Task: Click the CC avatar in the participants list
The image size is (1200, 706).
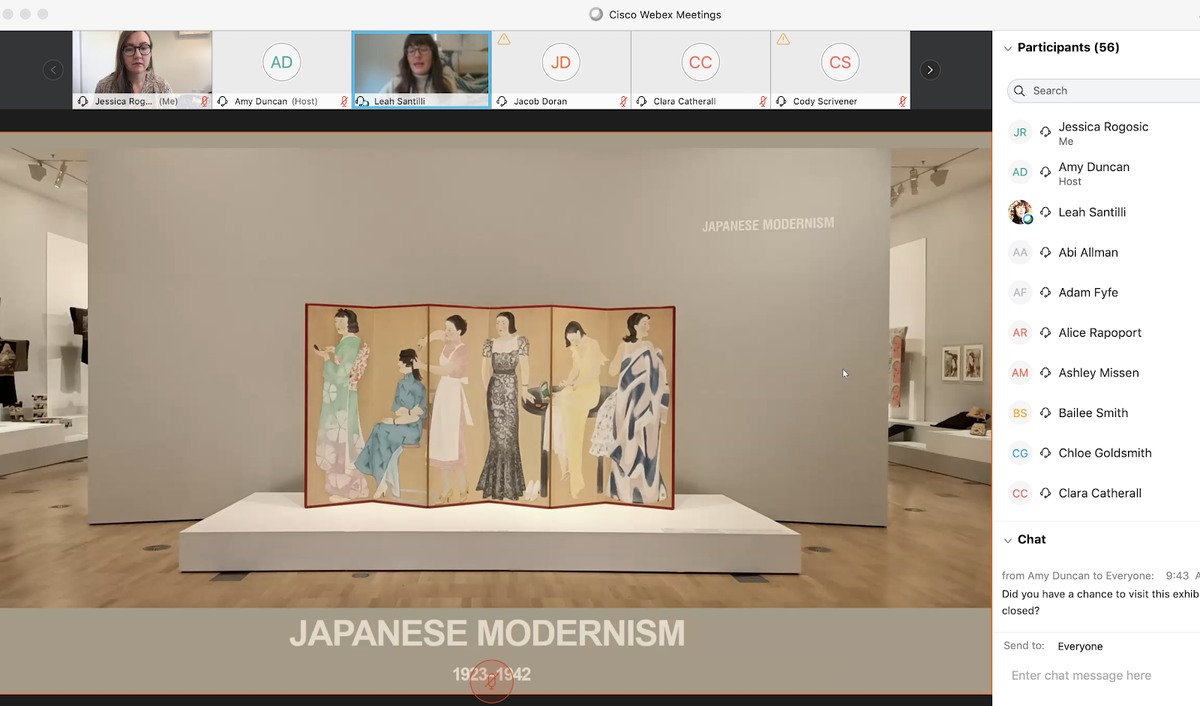Action: [1020, 493]
